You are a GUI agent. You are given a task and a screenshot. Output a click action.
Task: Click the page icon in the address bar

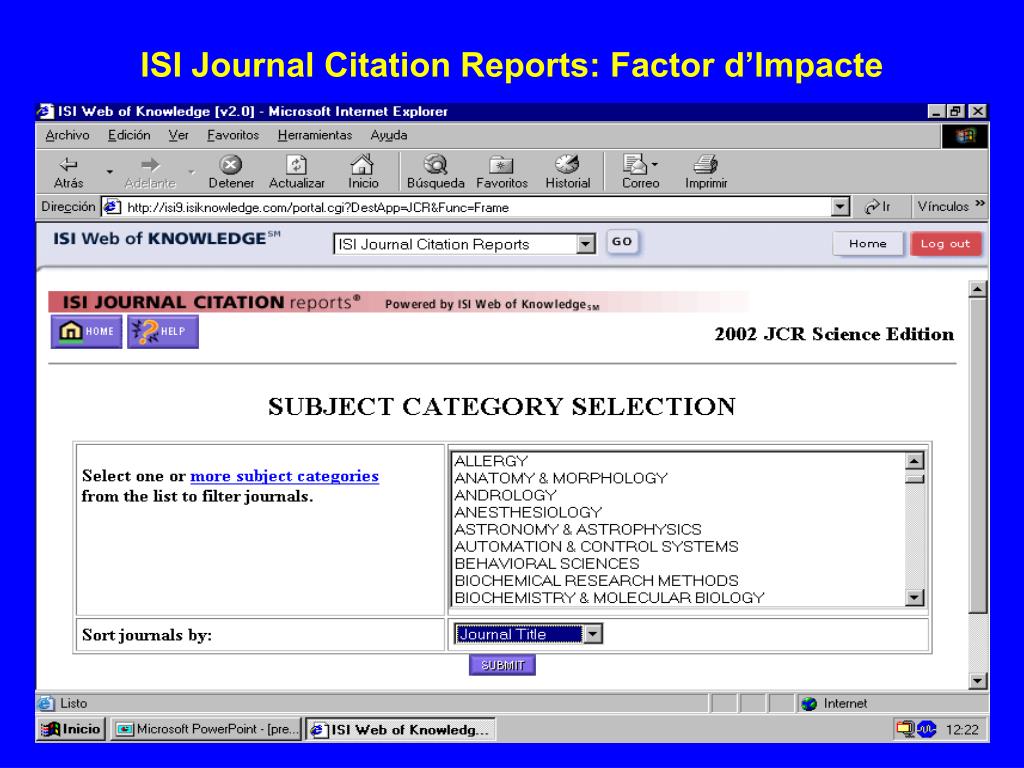tap(112, 207)
